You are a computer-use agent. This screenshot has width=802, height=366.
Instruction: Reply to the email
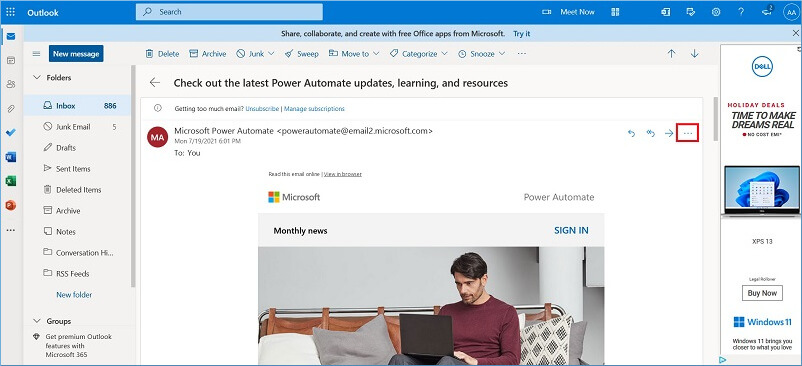pyautogui.click(x=632, y=133)
